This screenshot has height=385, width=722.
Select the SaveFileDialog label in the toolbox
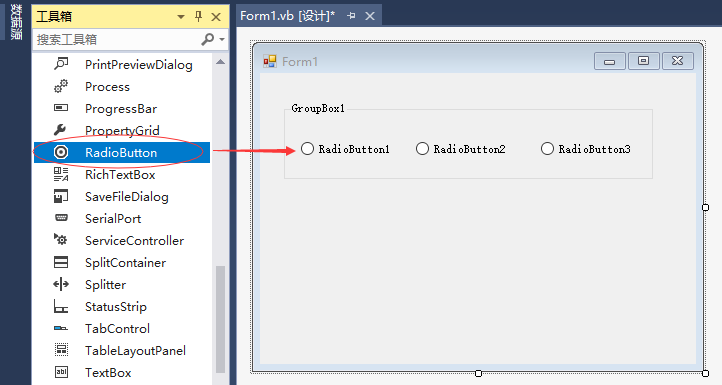coord(127,197)
